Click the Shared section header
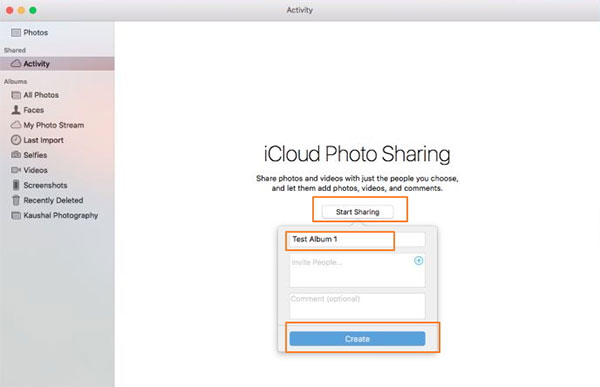This screenshot has width=600, height=387. pos(15,50)
